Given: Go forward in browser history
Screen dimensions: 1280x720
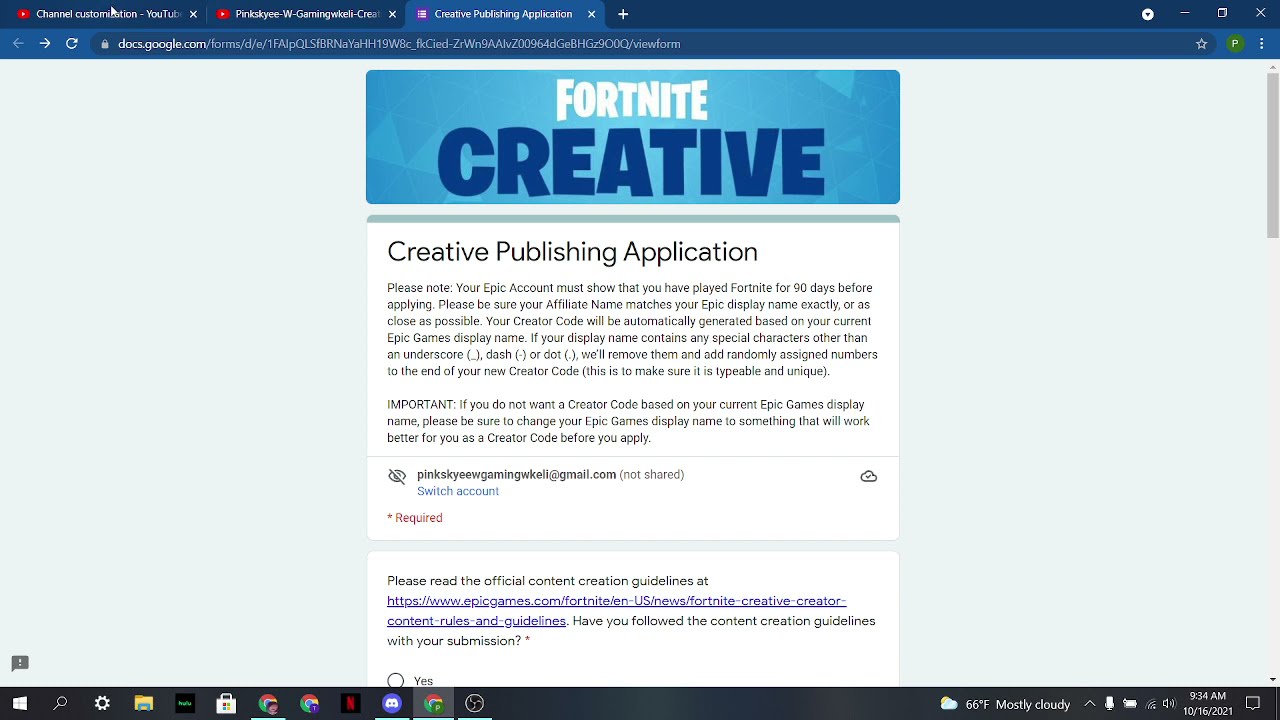Looking at the screenshot, I should point(45,44).
